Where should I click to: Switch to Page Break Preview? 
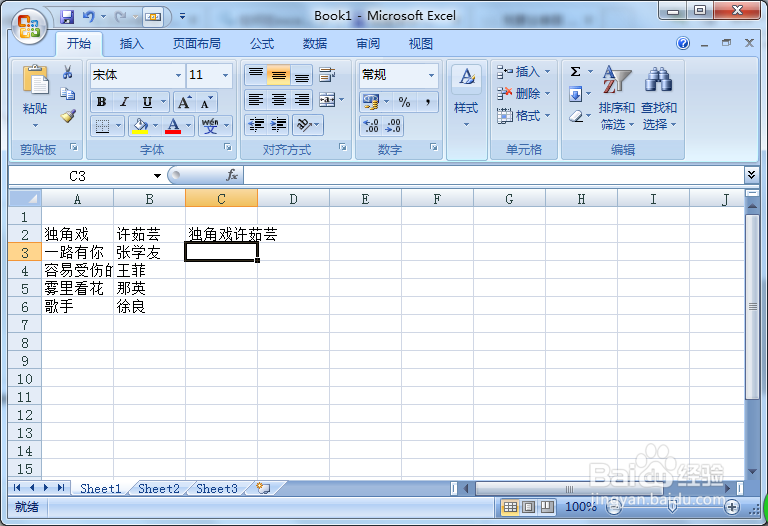pos(547,507)
